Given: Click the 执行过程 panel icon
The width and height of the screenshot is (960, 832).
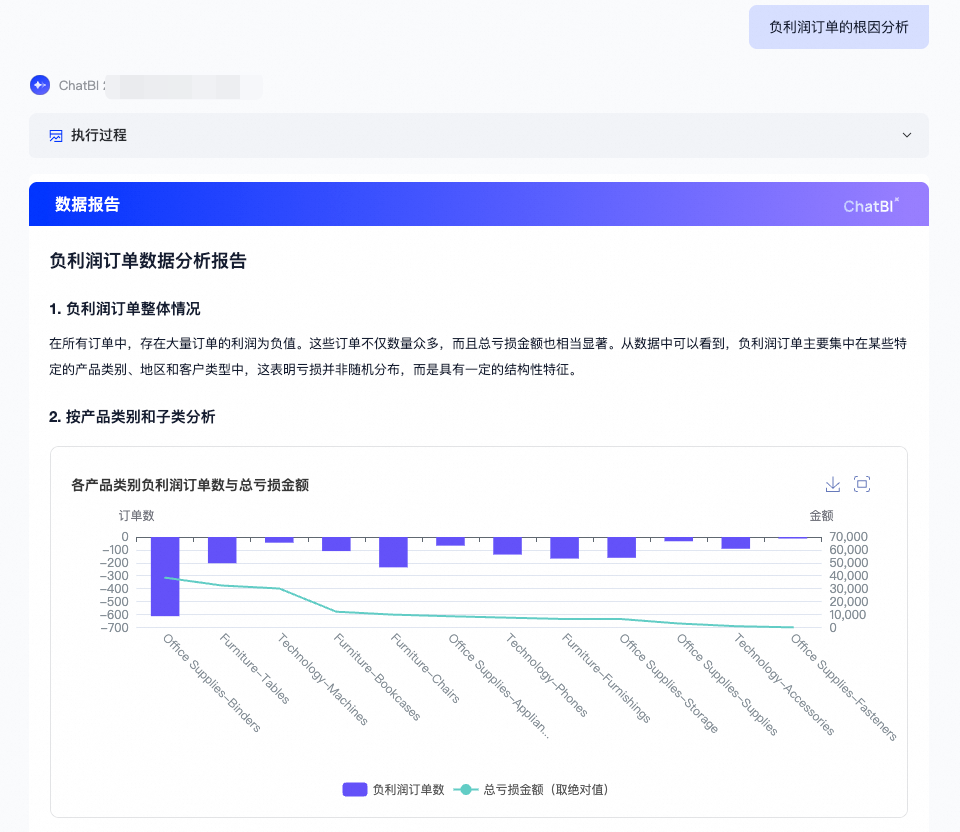Looking at the screenshot, I should (56, 135).
